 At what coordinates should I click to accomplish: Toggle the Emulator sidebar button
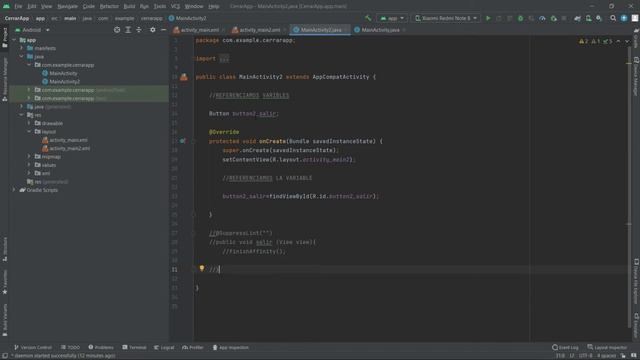(636, 325)
